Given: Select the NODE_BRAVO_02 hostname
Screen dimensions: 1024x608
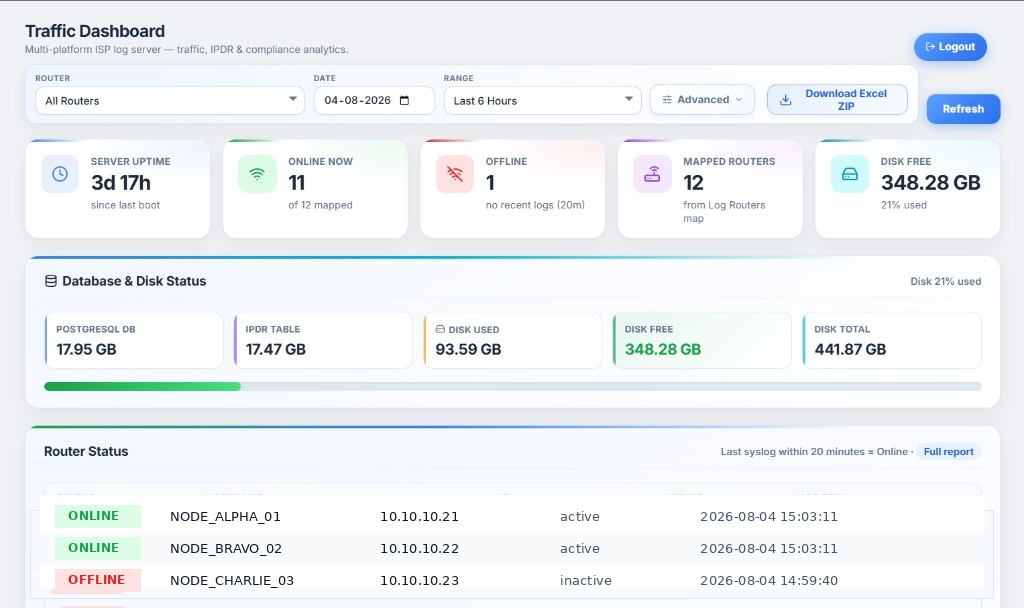Looking at the screenshot, I should [x=226, y=549].
